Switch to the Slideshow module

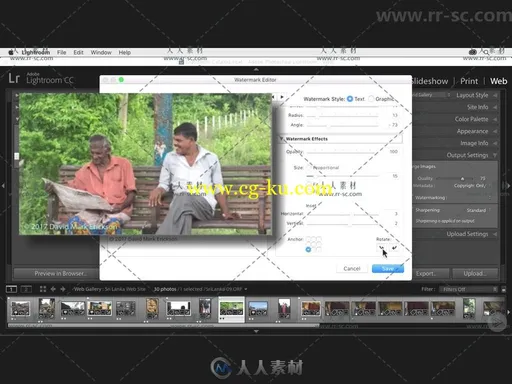point(430,81)
